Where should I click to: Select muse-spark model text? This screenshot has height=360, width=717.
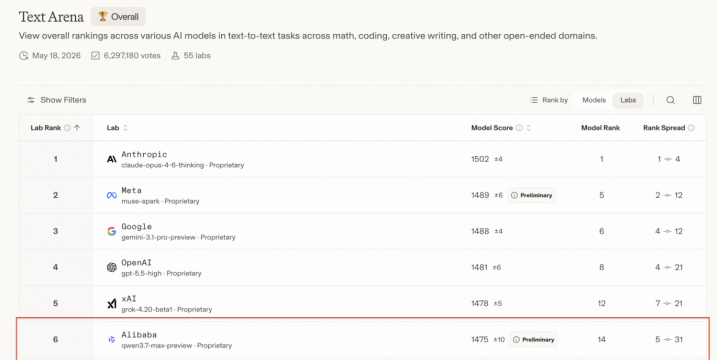140,201
